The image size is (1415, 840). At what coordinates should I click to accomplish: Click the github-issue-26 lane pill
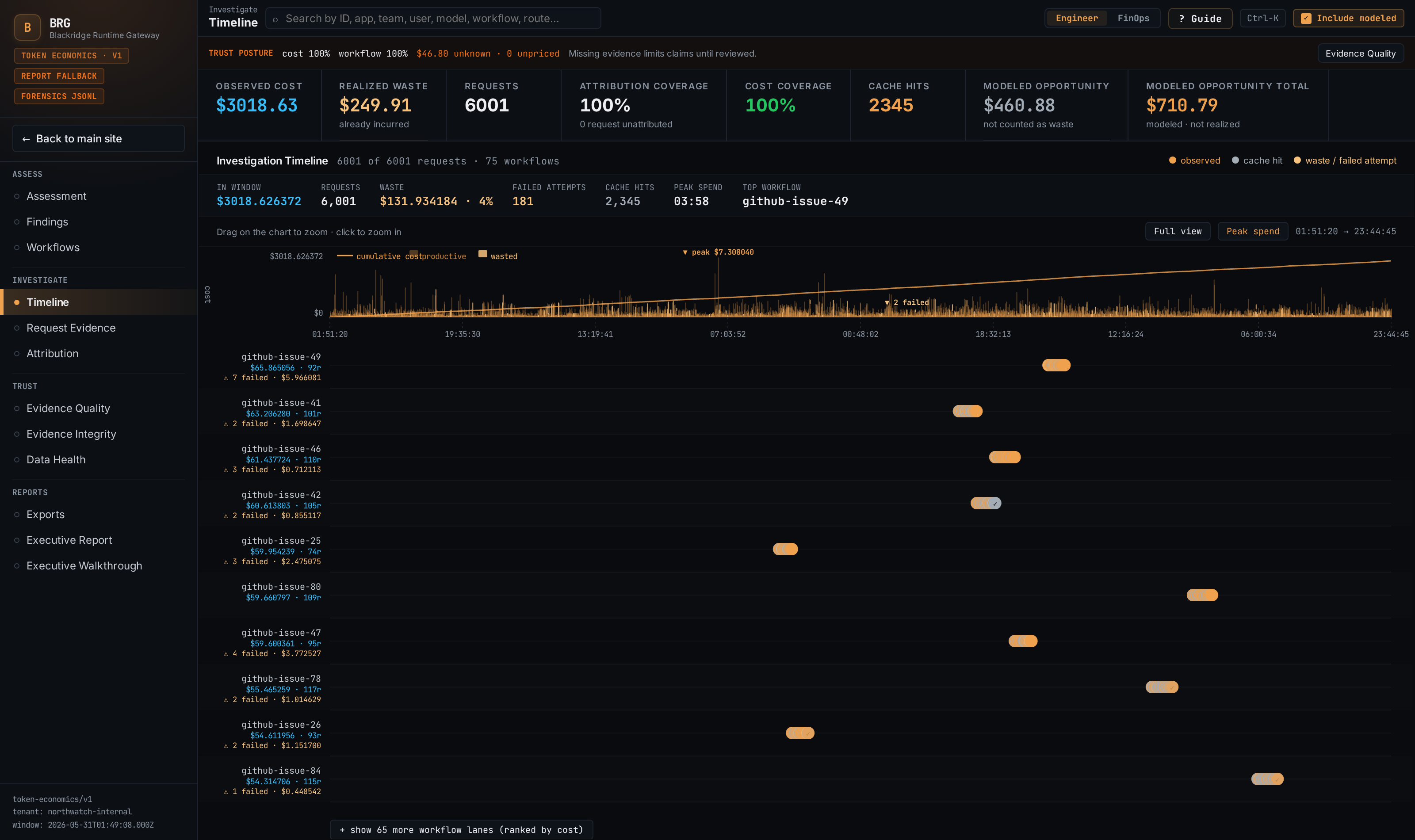click(800, 733)
